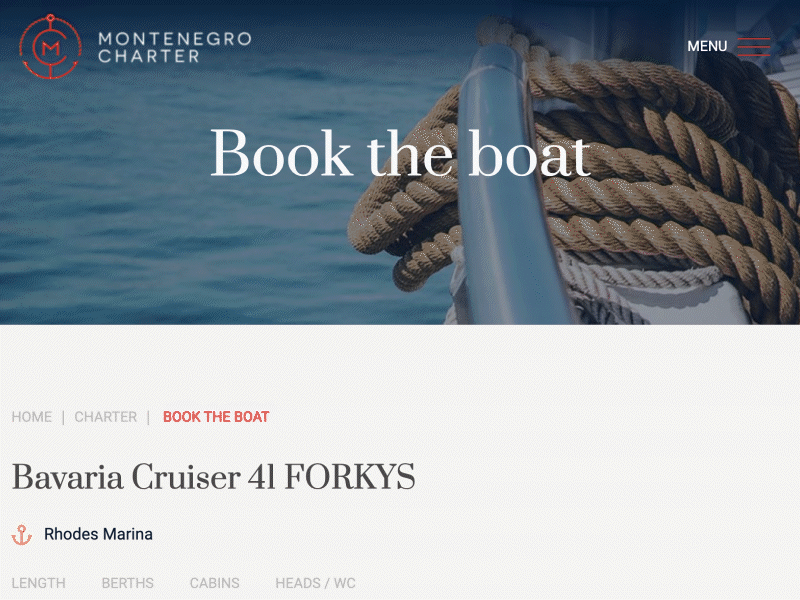Click the CABINS spec label

(x=214, y=583)
